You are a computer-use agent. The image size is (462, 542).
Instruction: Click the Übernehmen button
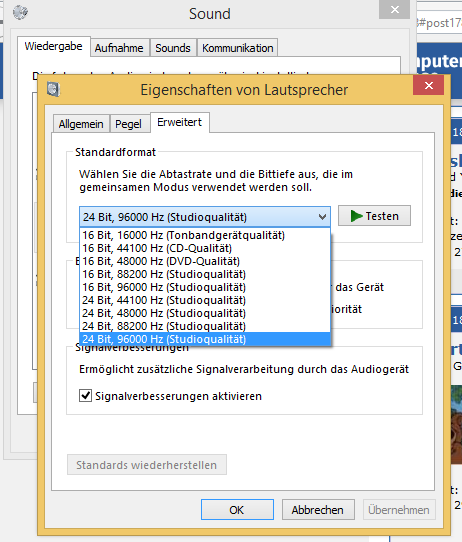[x=399, y=510]
